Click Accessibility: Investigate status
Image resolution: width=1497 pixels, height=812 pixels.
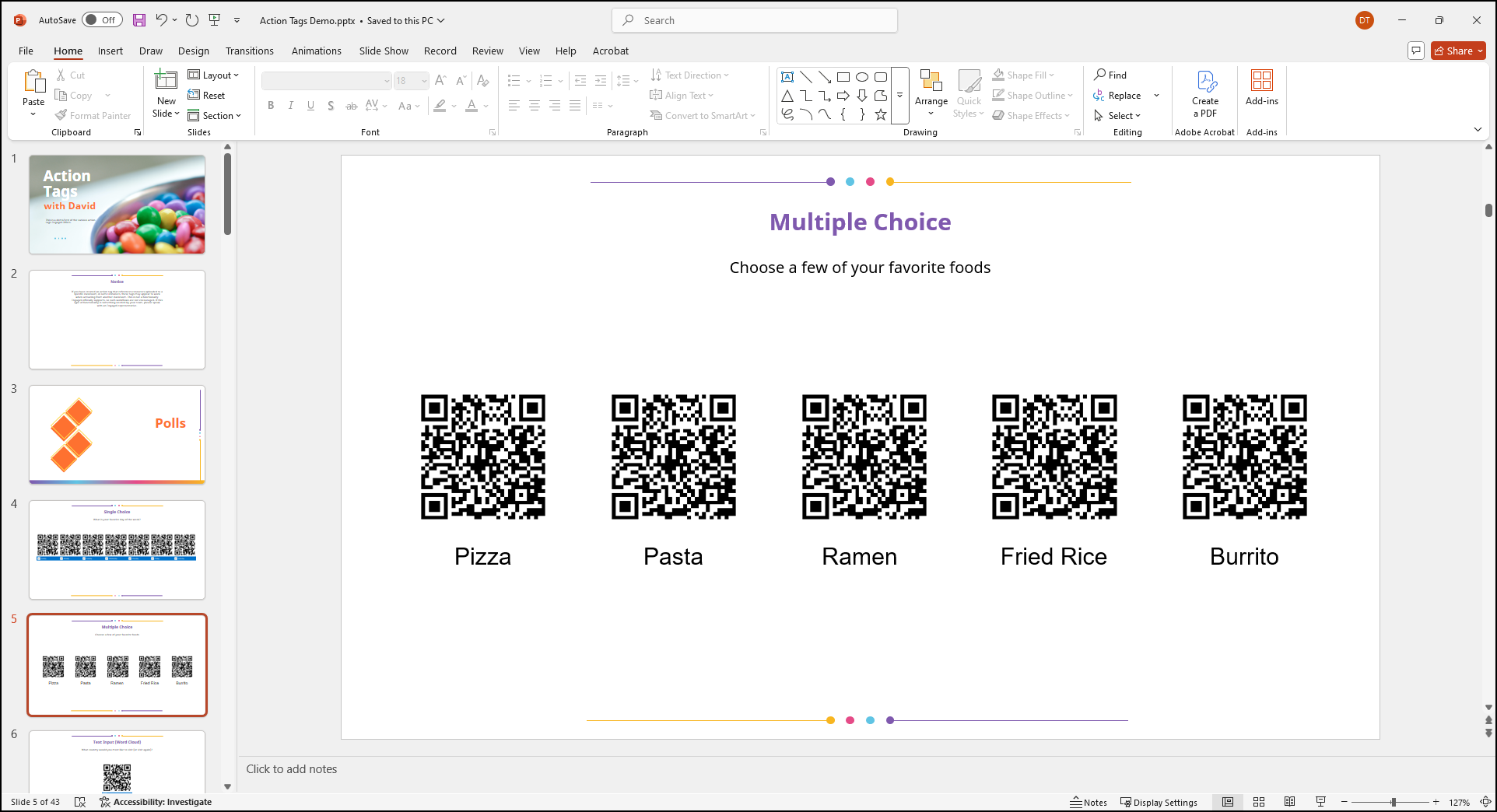(156, 802)
